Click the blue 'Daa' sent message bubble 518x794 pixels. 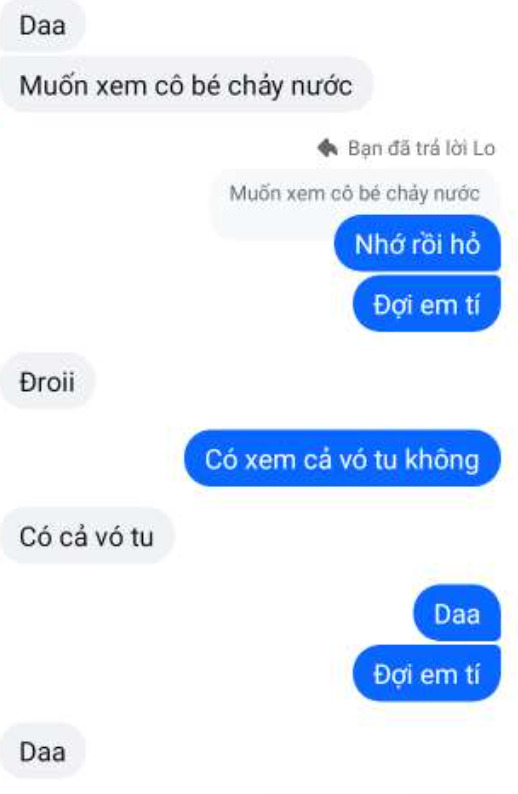point(457,613)
